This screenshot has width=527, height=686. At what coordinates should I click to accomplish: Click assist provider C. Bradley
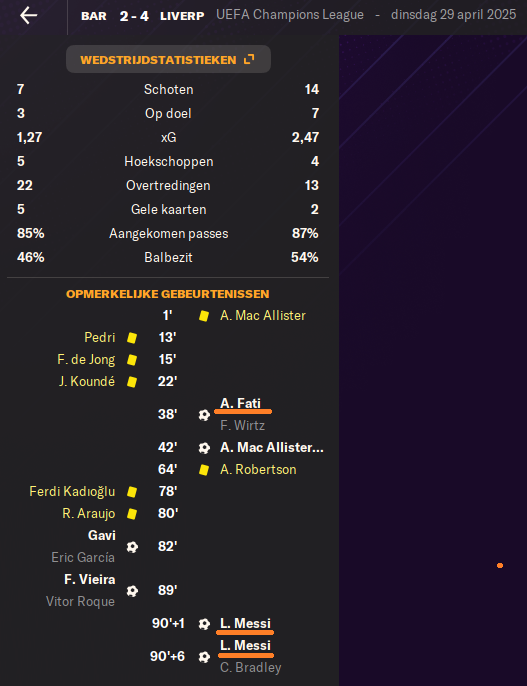[x=251, y=667]
